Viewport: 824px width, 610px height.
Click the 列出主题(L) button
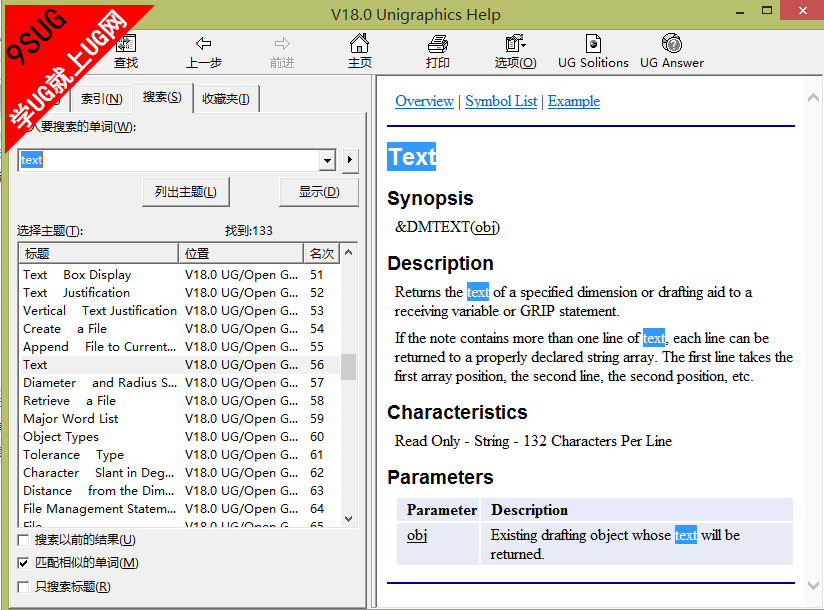point(186,192)
